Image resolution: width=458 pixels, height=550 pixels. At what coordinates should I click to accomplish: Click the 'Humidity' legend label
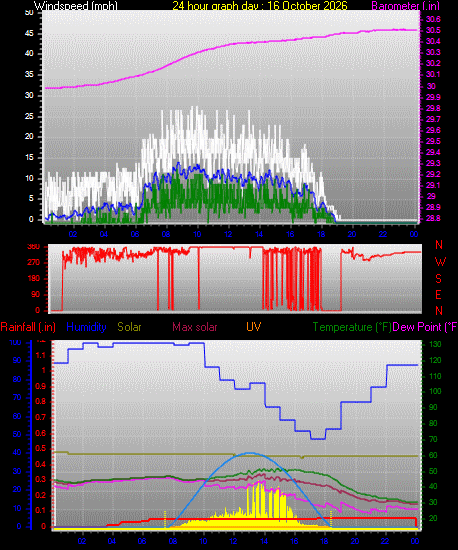[86, 327]
